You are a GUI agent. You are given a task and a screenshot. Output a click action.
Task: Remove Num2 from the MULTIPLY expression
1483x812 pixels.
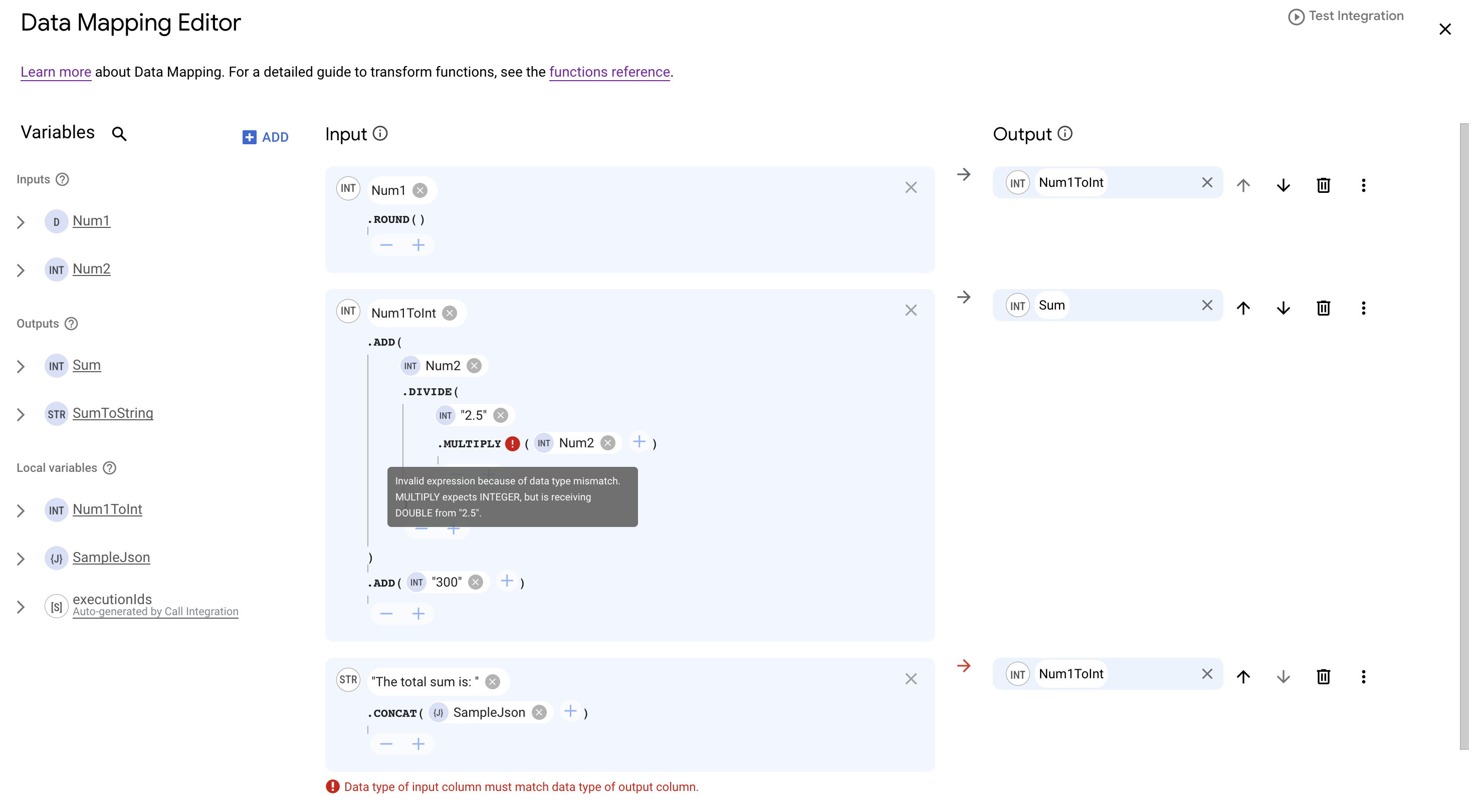(x=608, y=443)
